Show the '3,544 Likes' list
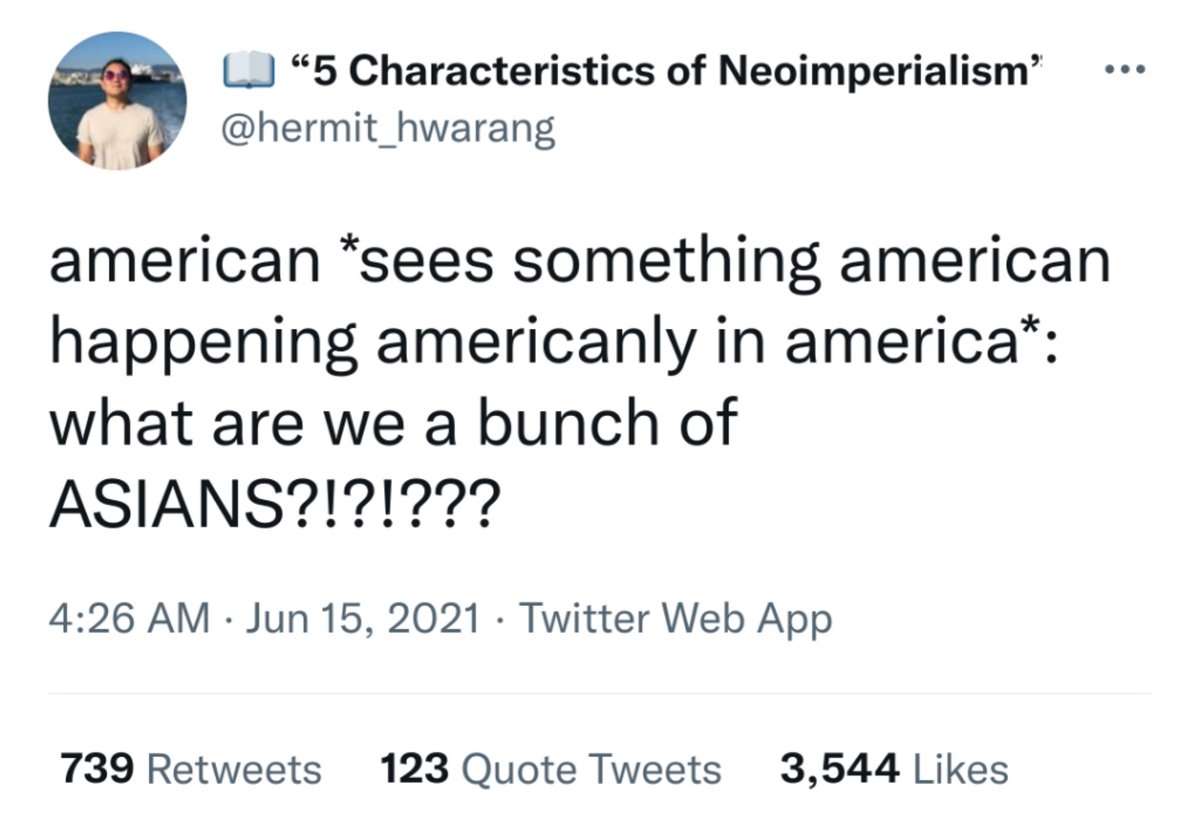Screen dimensions: 1200x821 [x=893, y=769]
